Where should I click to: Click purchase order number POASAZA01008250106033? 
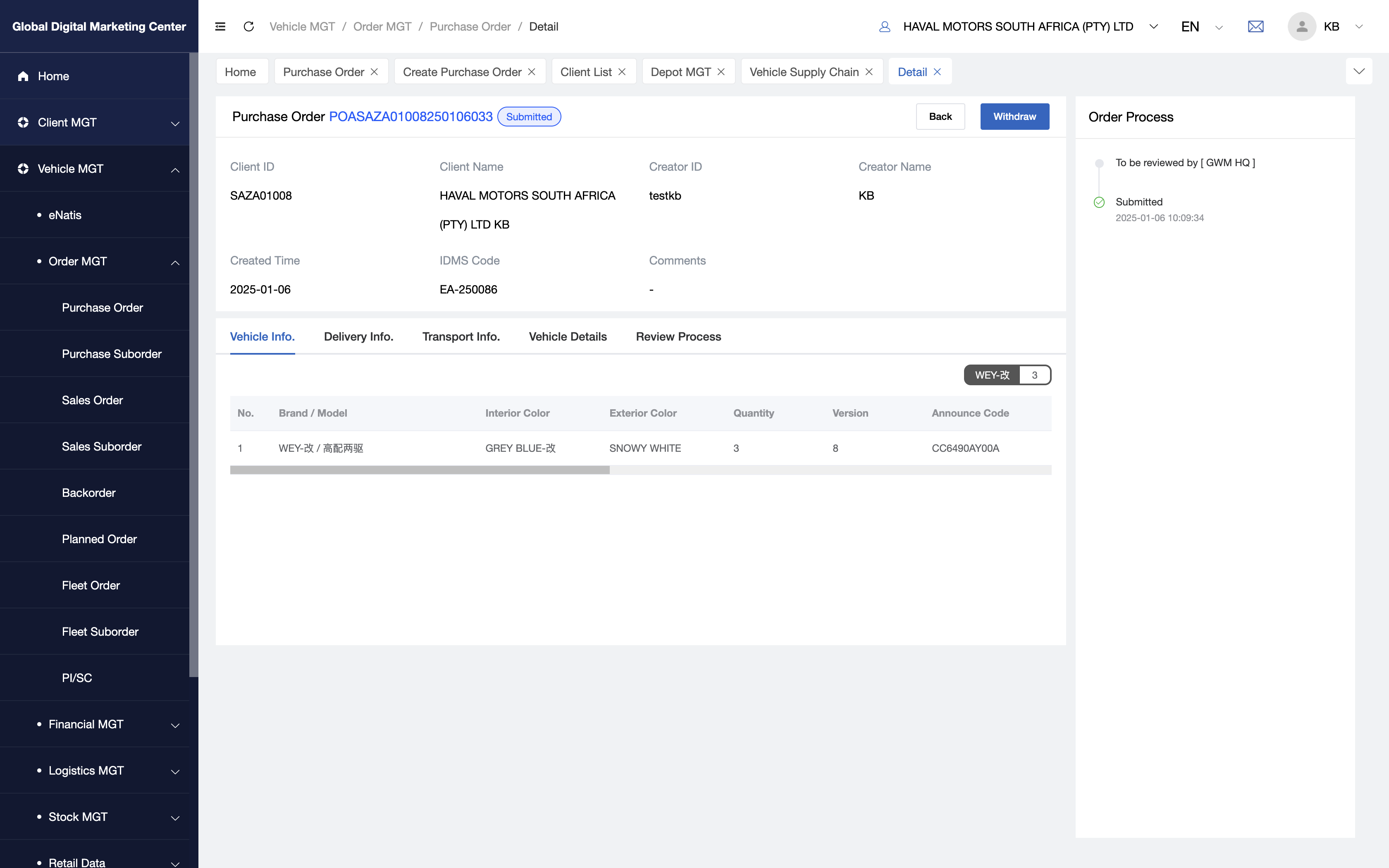410,117
